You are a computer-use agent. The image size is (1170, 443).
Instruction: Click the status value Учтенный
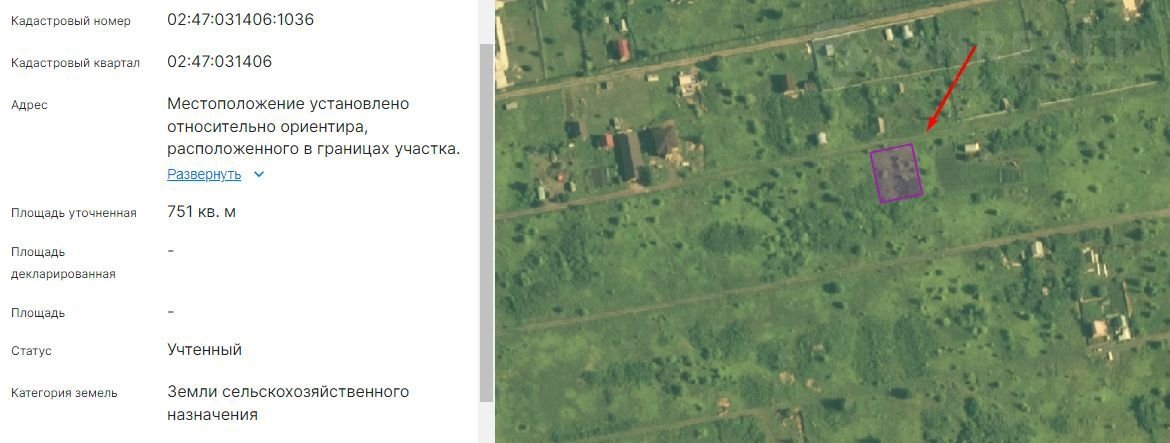(204, 350)
